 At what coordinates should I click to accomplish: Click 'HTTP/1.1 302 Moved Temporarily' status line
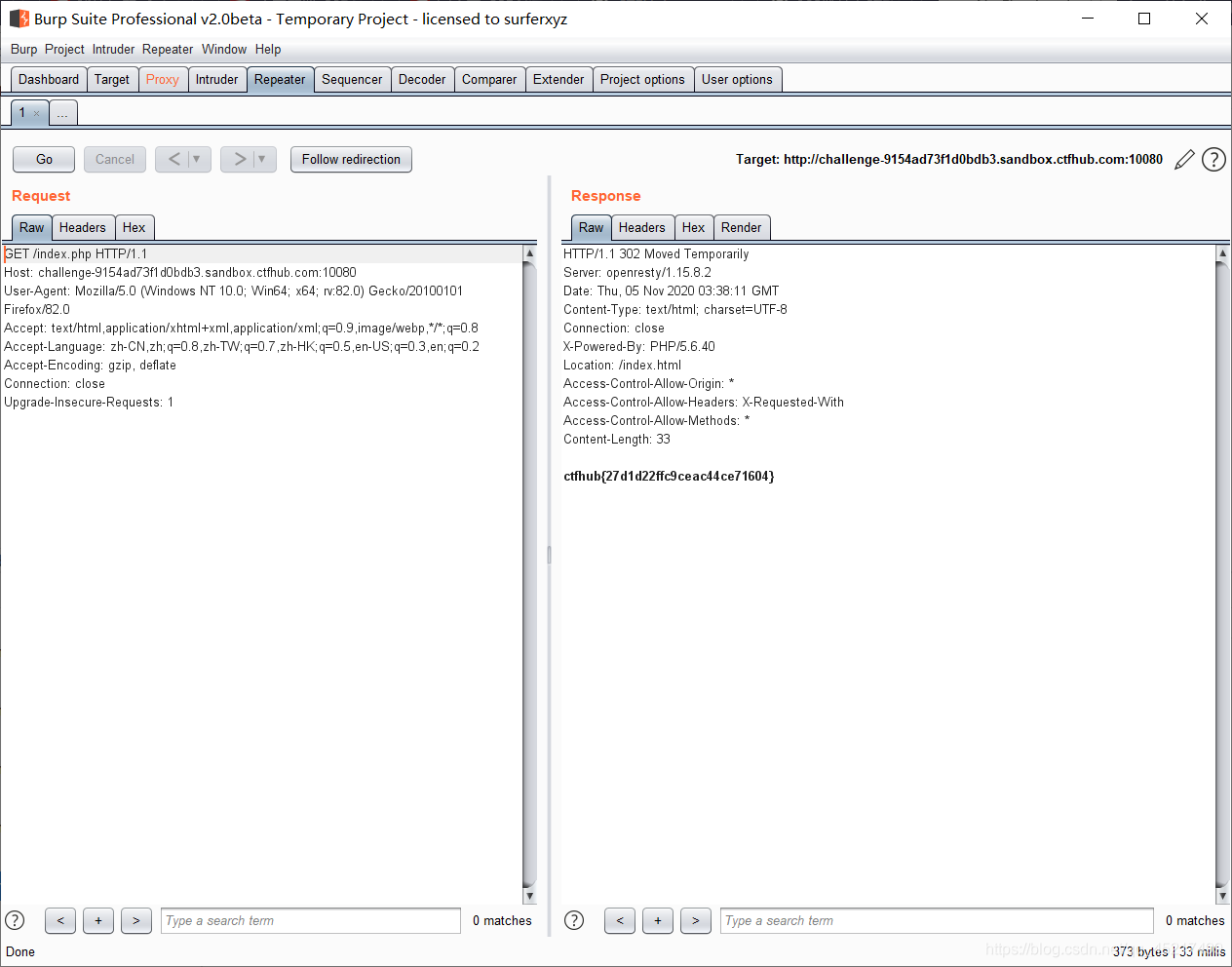pos(656,254)
